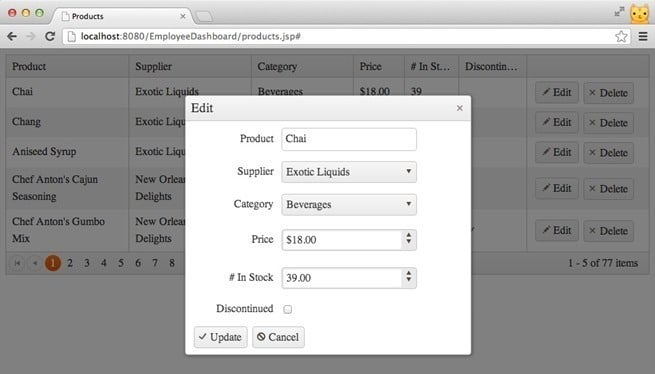
Task: Click the # In Stock field
Action: click(x=342, y=278)
